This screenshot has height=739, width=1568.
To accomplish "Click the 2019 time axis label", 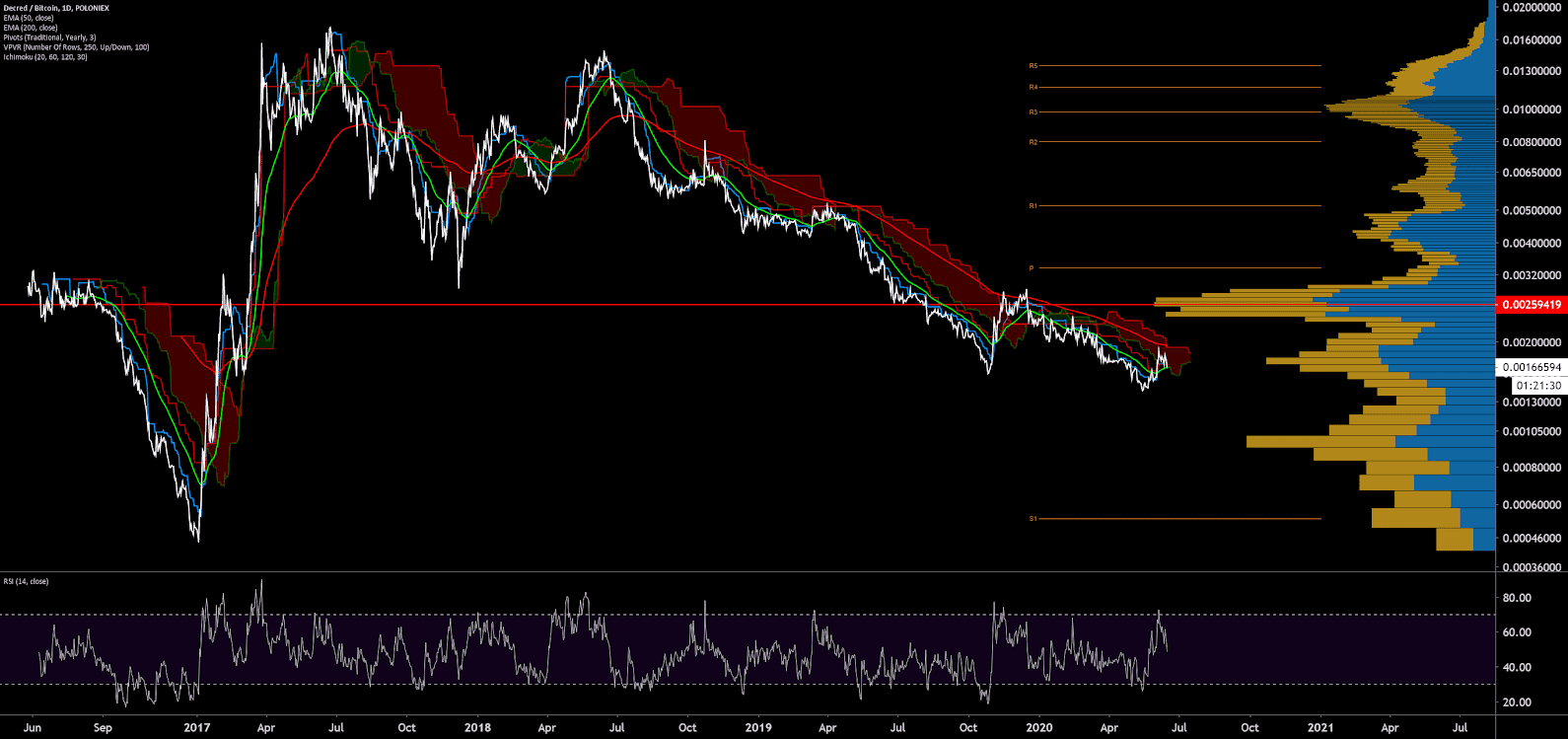I will (x=758, y=728).
